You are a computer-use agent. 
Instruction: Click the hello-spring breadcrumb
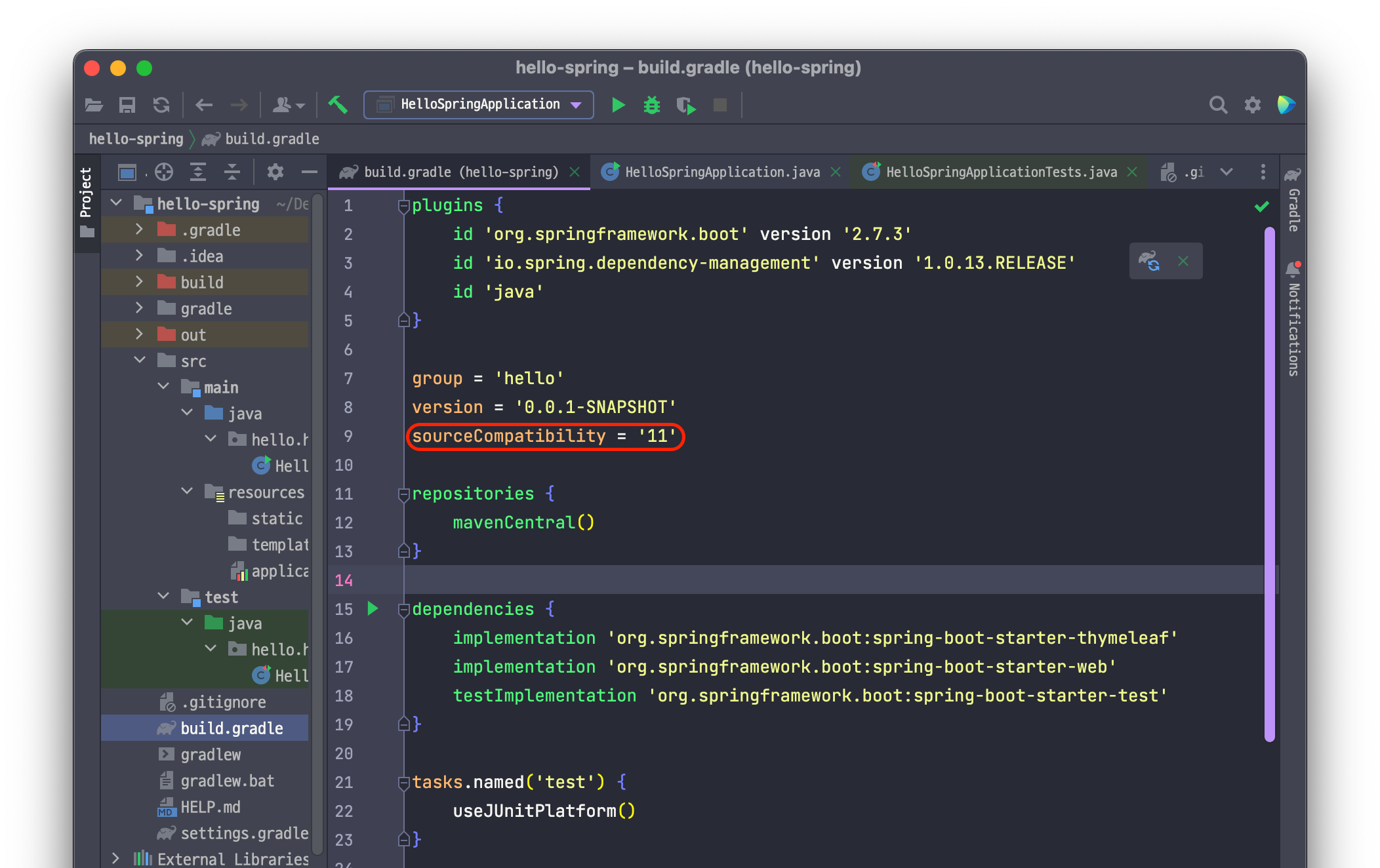[136, 139]
